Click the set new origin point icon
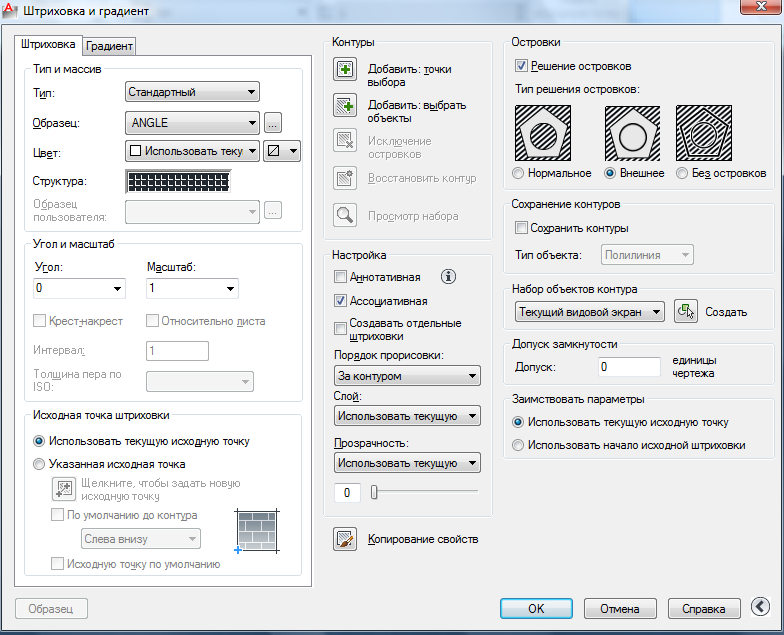The width and height of the screenshot is (784, 635). 64,488
